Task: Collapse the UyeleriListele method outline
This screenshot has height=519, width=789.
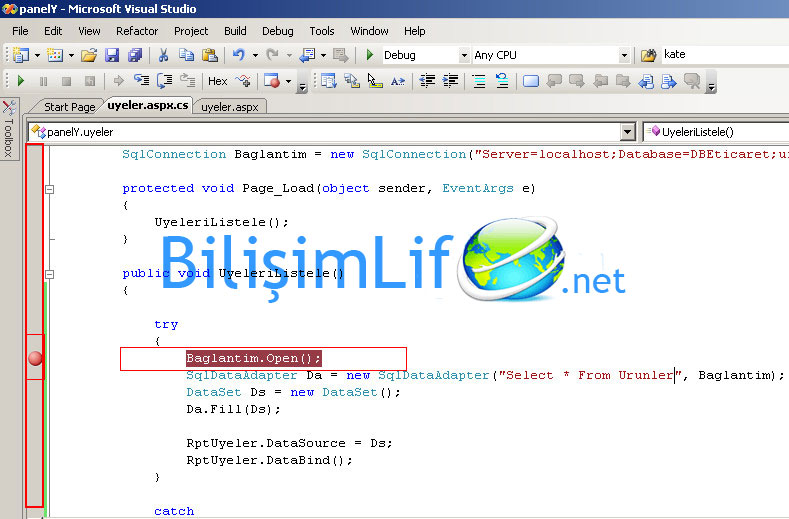Action: [49, 274]
